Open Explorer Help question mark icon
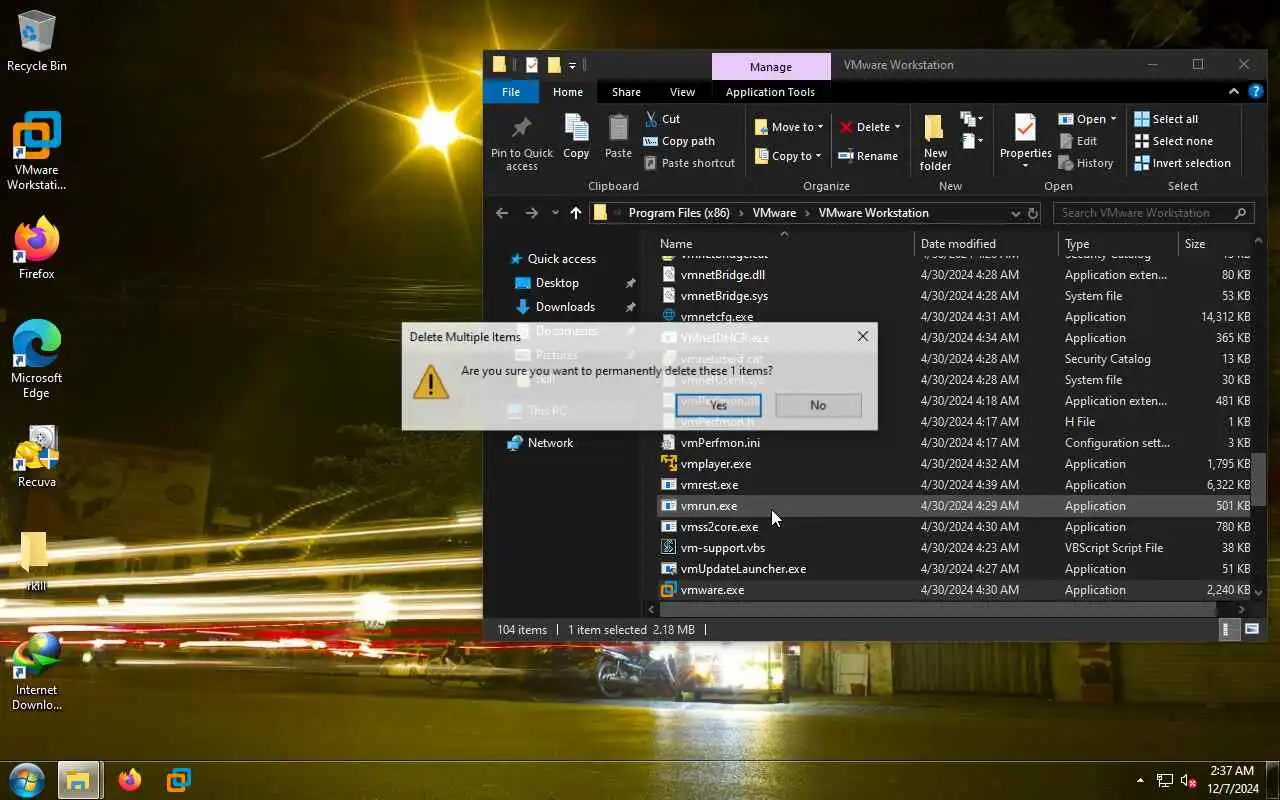 point(1256,91)
